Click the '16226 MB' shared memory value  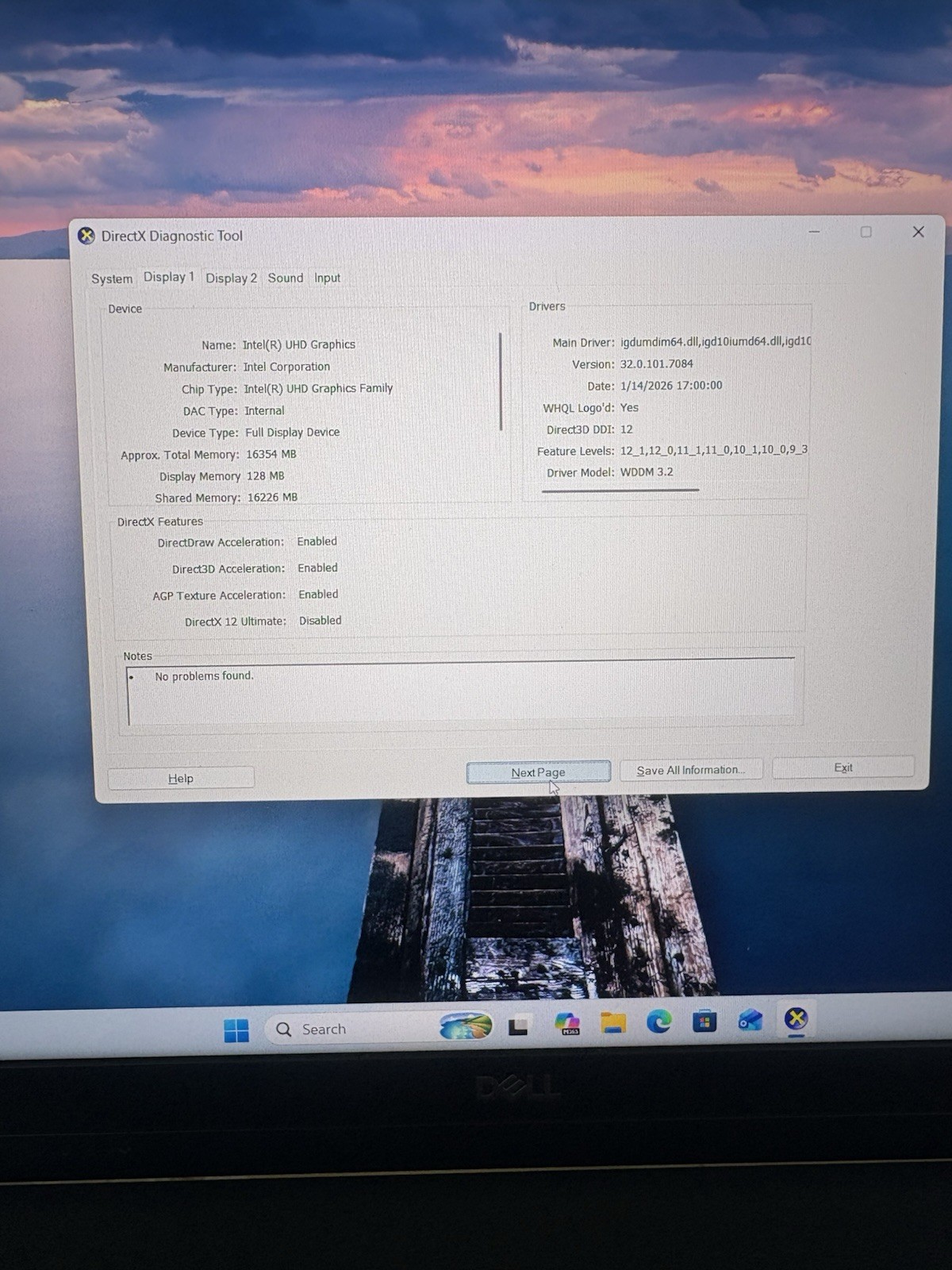pos(272,497)
